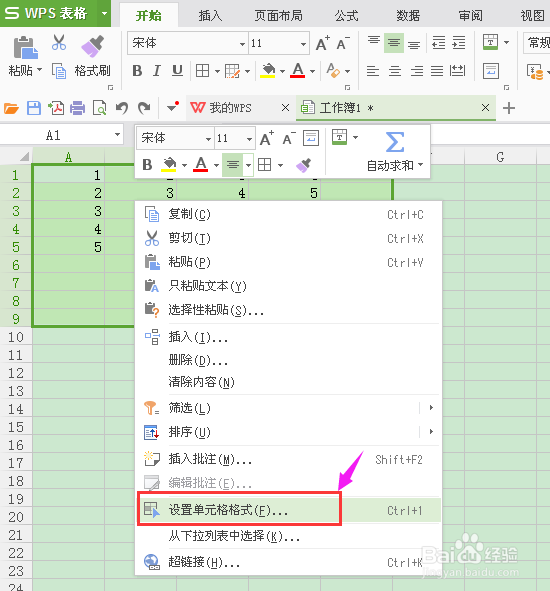Click the Redo arrow
Screen dimensions: 550x591
pos(144,108)
